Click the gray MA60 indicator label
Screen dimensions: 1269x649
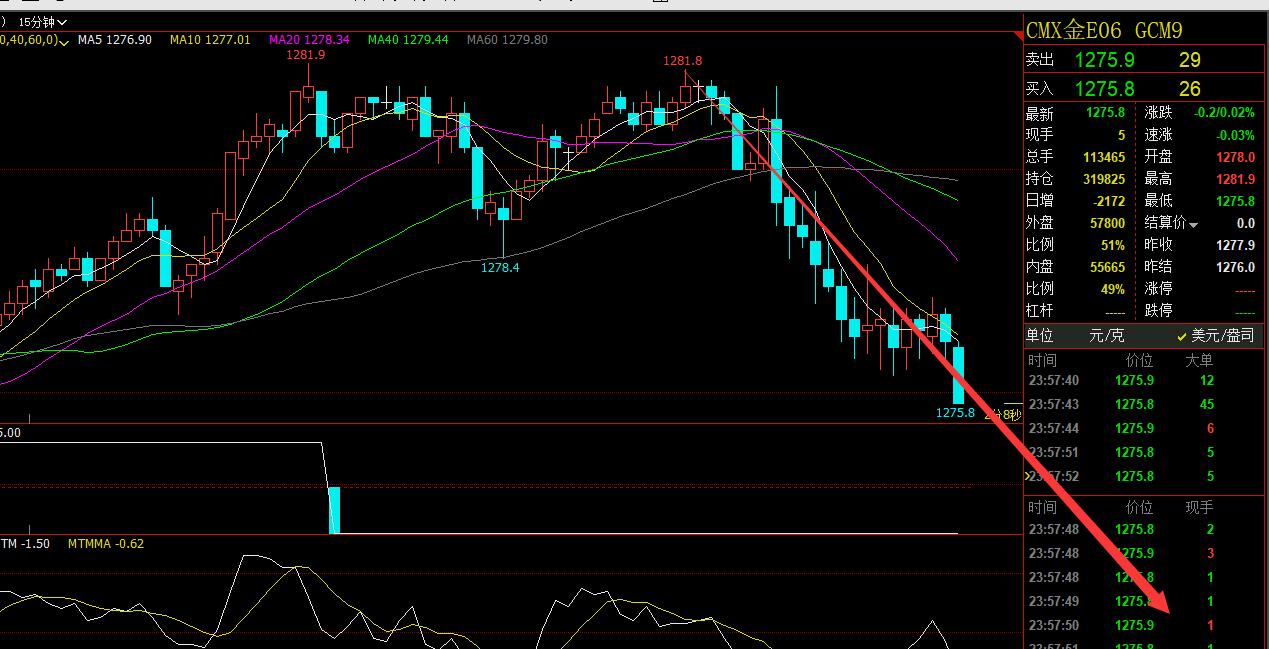507,40
